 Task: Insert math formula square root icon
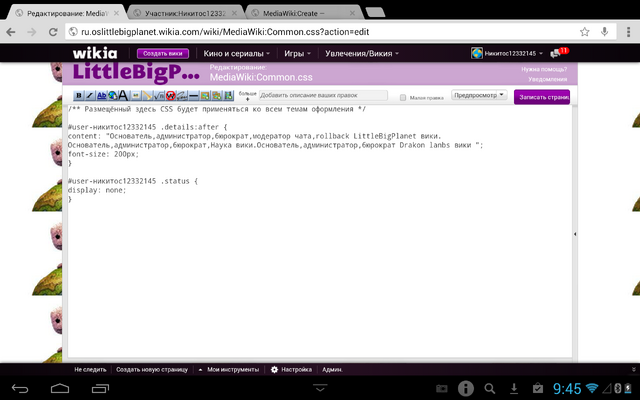click(159, 96)
